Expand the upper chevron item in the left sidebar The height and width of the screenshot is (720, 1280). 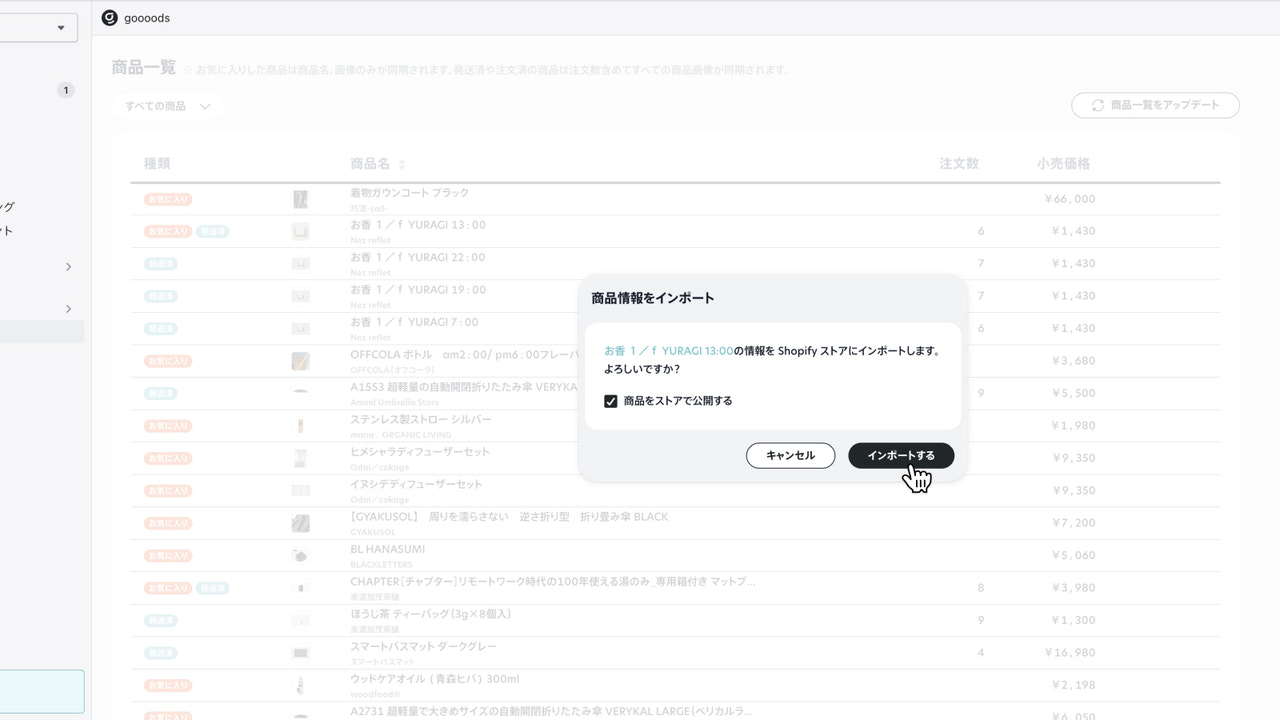(x=68, y=267)
